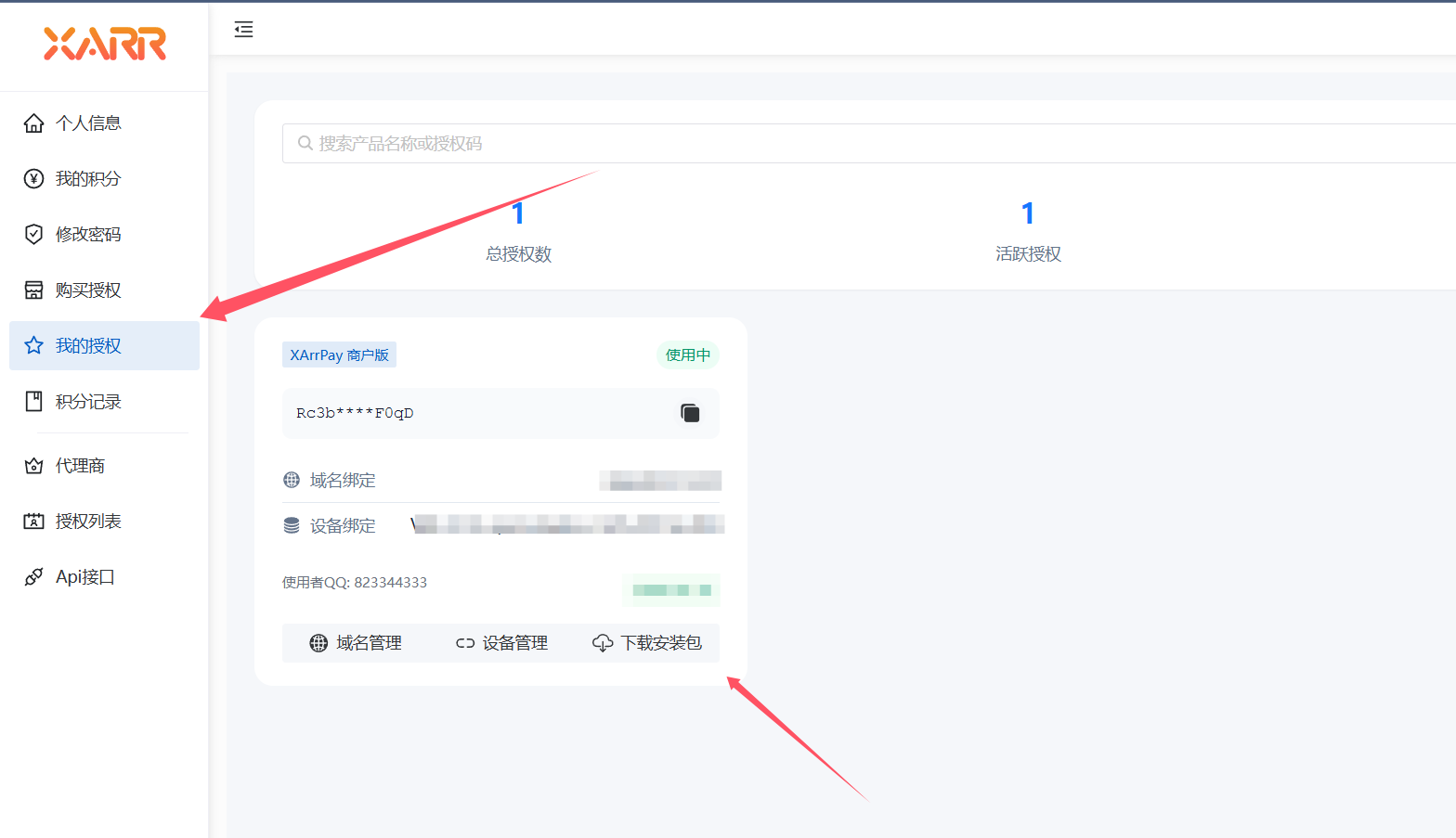Open the 代理商 section
Viewport: 1456px width, 838px height.
[104, 465]
